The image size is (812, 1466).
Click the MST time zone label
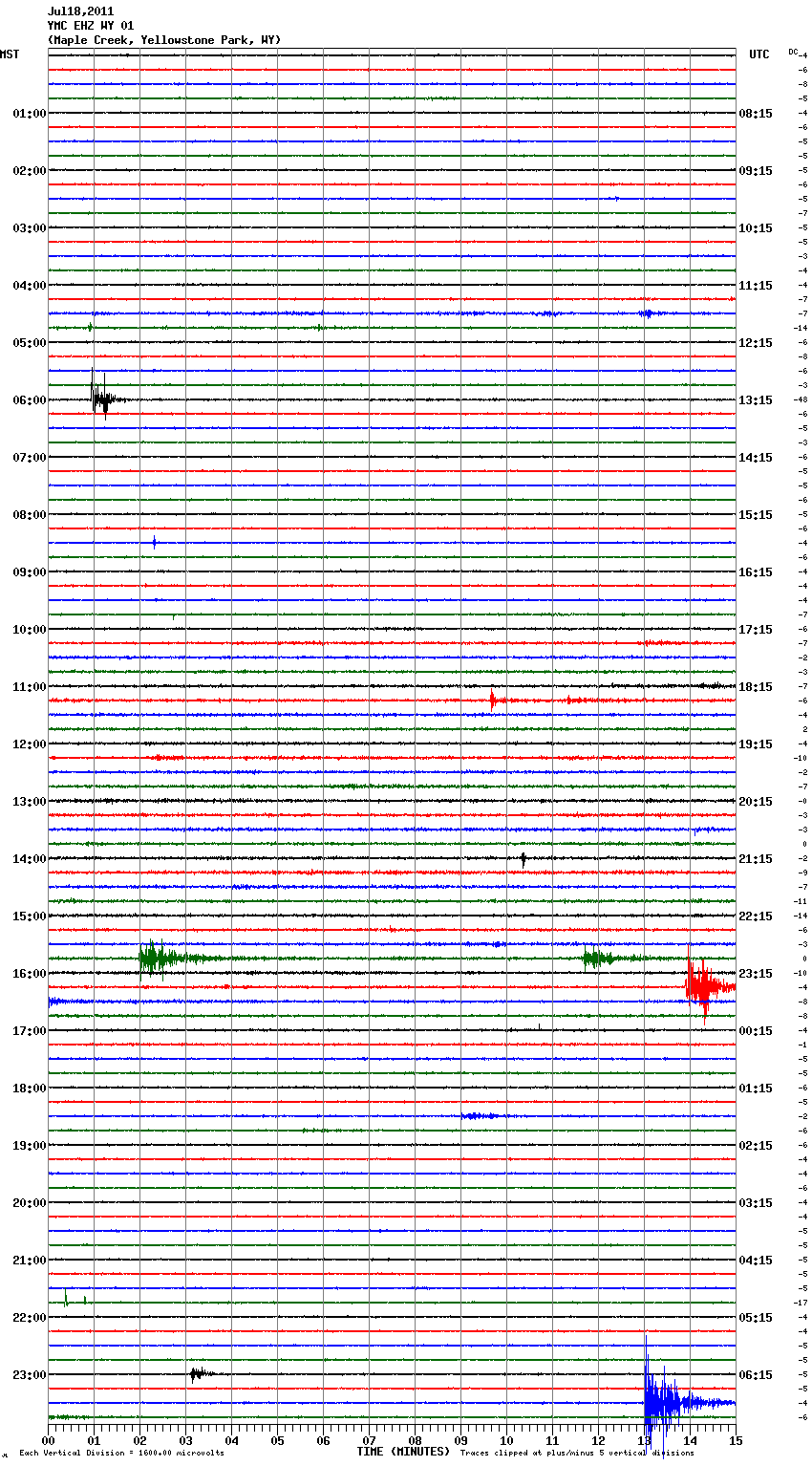[10, 54]
